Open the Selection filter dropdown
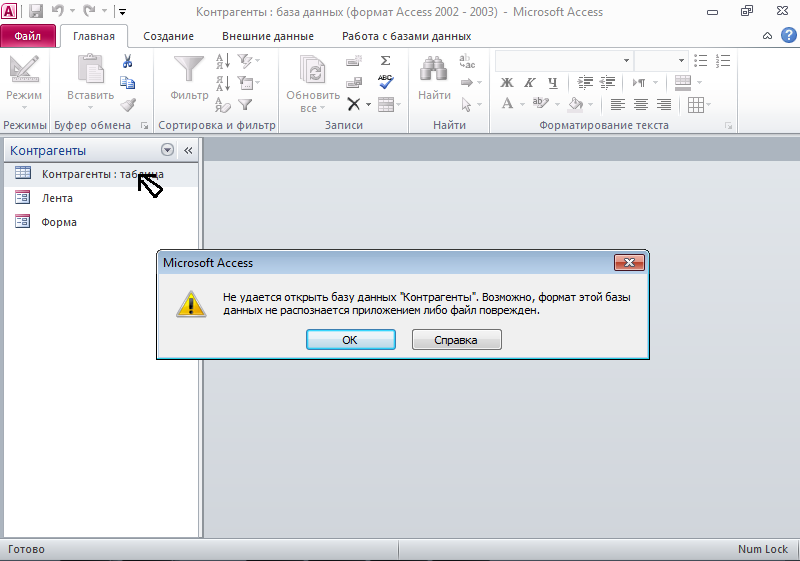Image resolution: width=800 pixels, height=561 pixels. [x=249, y=61]
